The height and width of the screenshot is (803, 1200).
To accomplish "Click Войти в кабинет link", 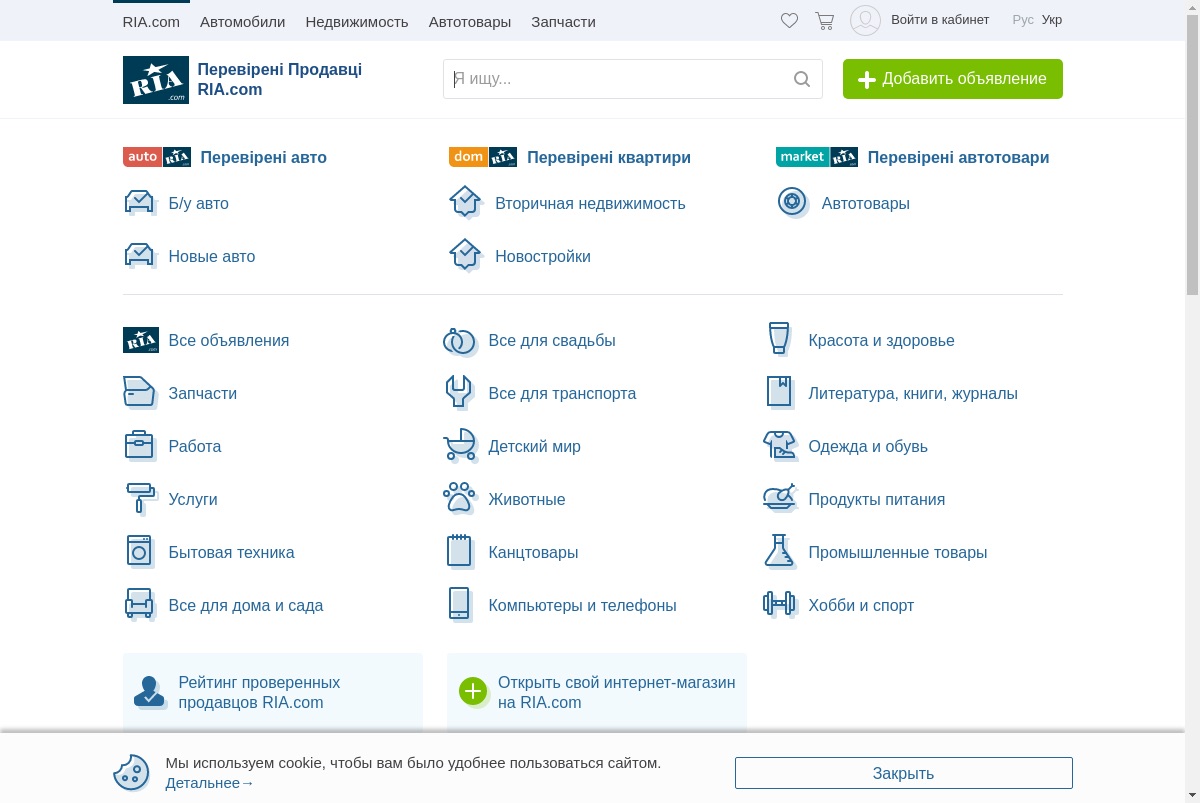I will pyautogui.click(x=940, y=20).
